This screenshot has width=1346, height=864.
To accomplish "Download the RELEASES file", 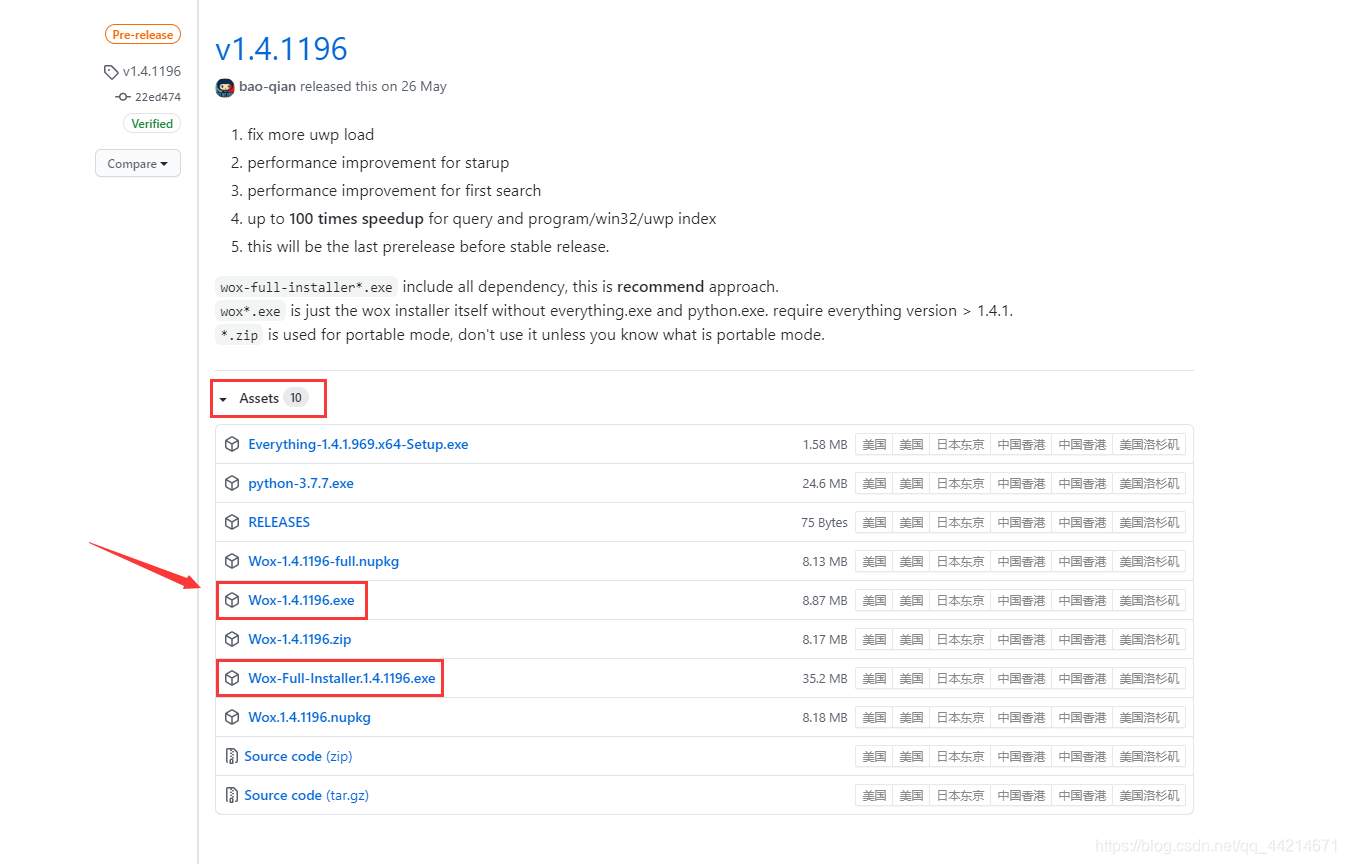I will pyautogui.click(x=279, y=522).
